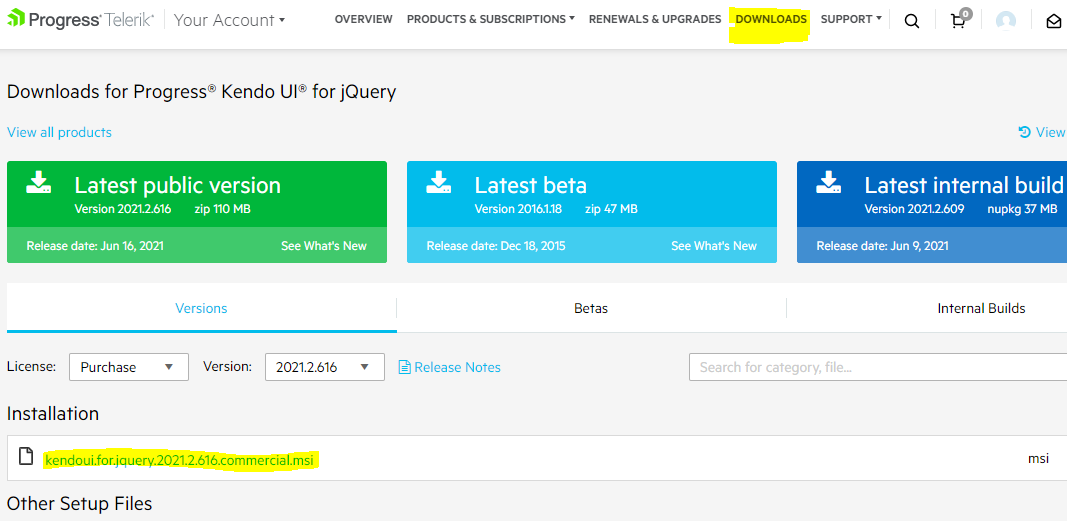This screenshot has height=521, width=1067.
Task: Click the Latest public version title
Action: (178, 185)
